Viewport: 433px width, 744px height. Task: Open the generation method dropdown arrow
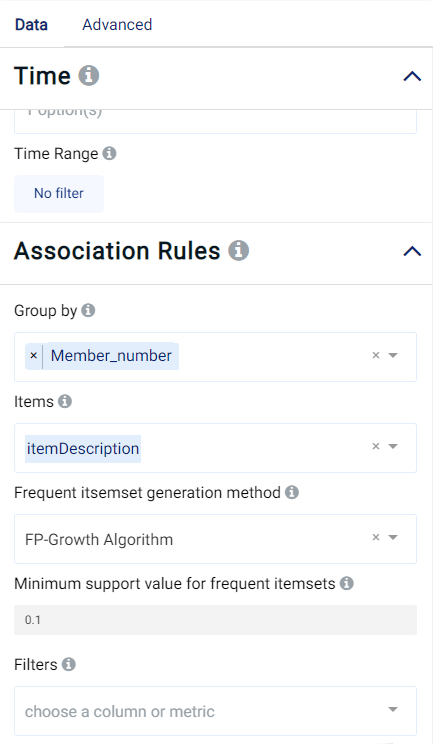393,538
